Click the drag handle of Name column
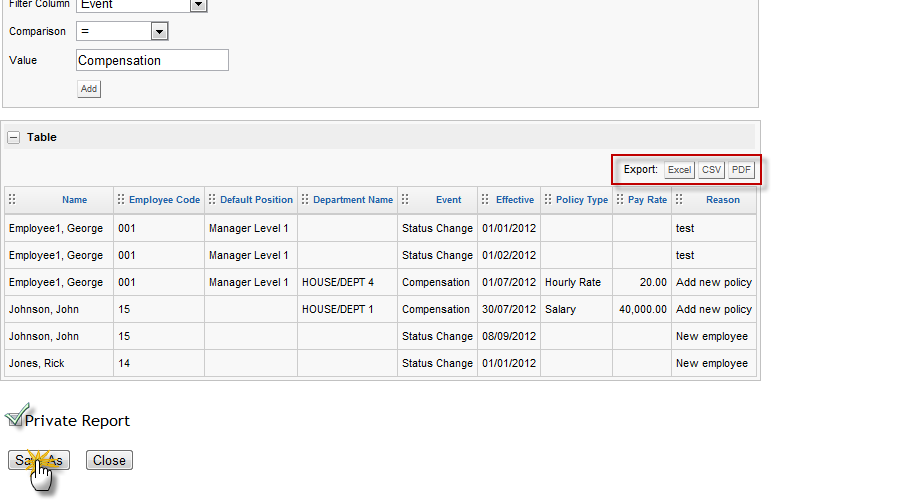 pyautogui.click(x=12, y=199)
